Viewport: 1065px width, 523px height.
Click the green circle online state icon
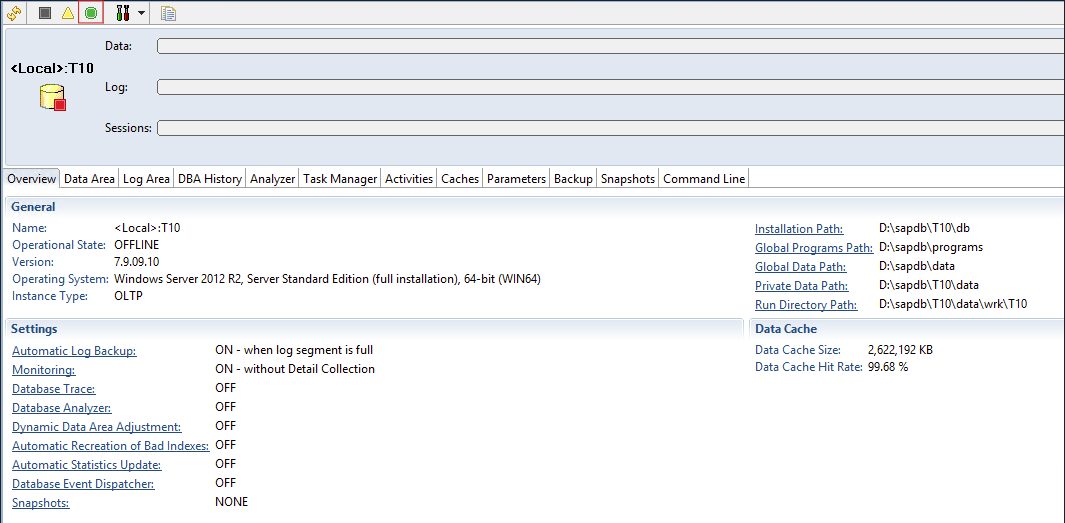[x=91, y=12]
